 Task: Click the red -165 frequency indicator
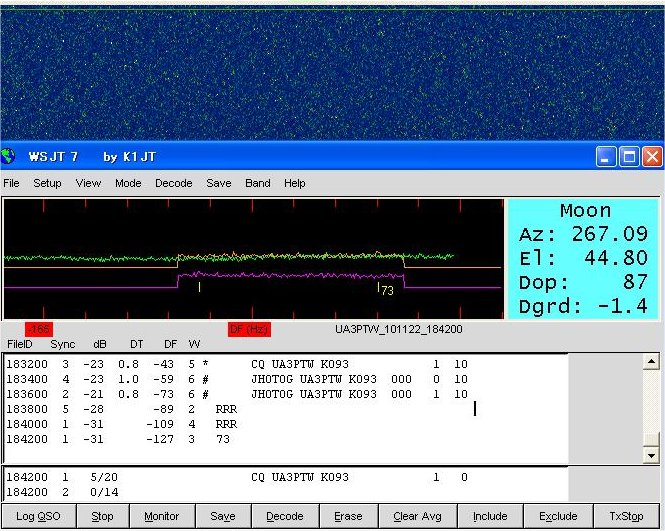[x=39, y=329]
